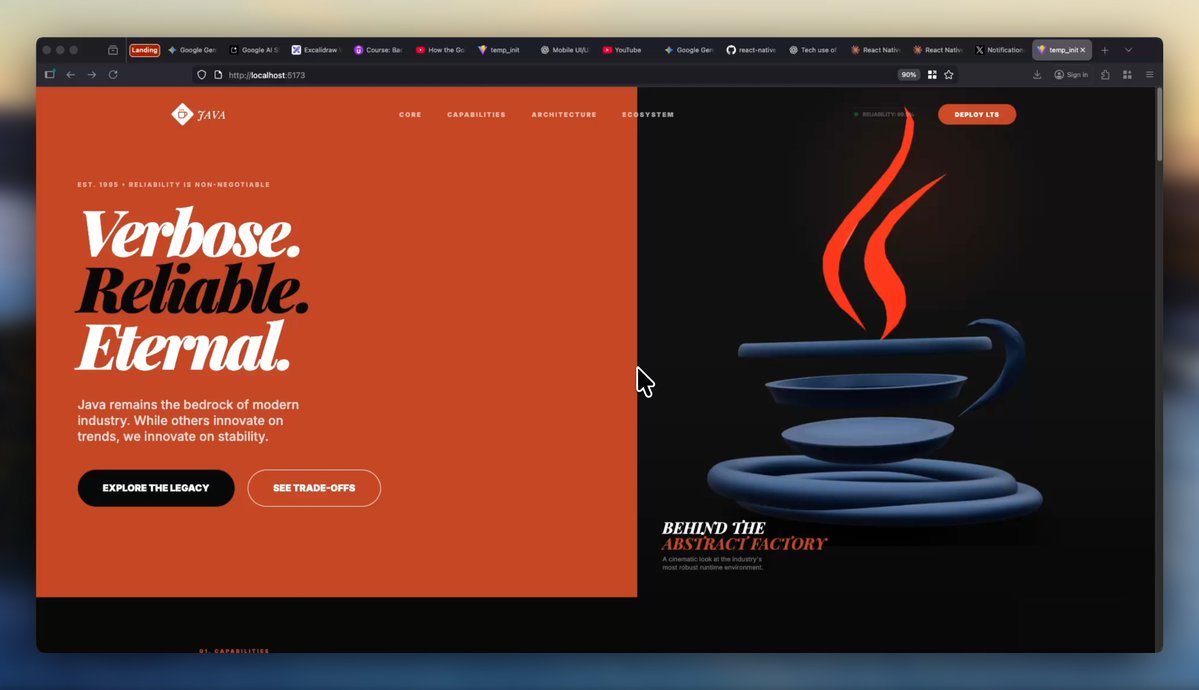Switch to the react-native GitHub tab
1199x690 pixels.
[x=751, y=50]
